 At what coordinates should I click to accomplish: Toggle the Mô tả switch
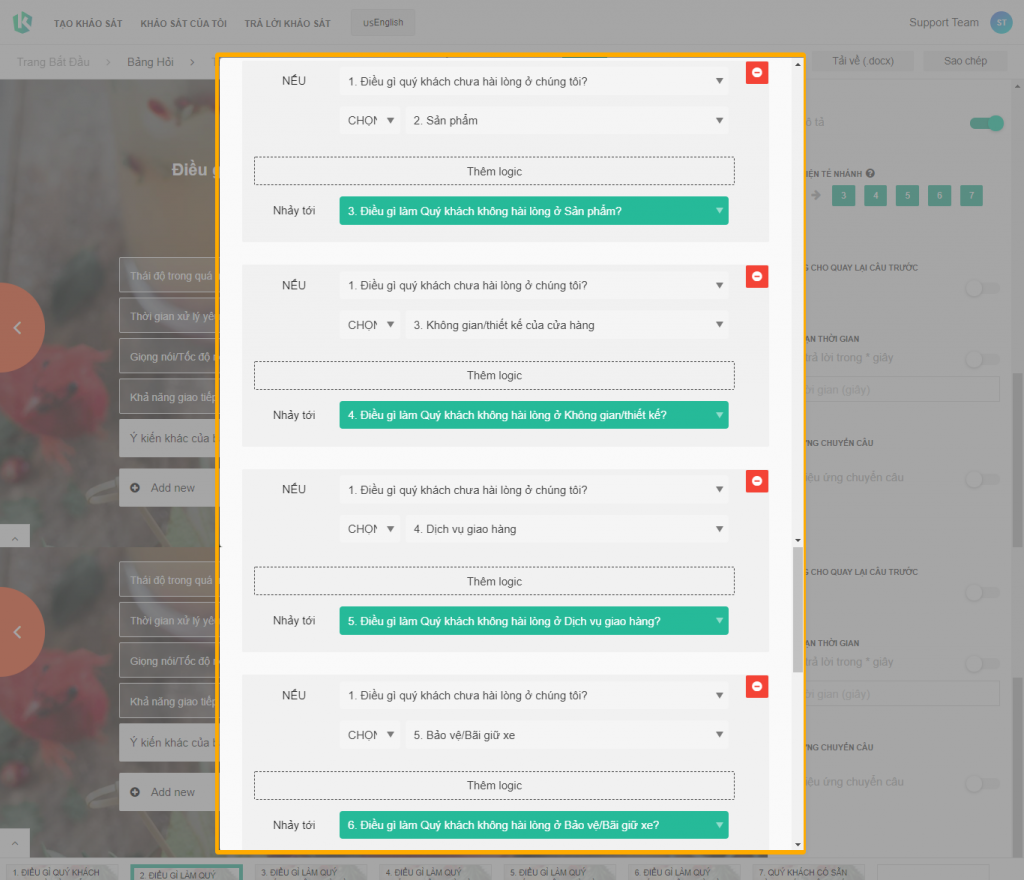[986, 123]
